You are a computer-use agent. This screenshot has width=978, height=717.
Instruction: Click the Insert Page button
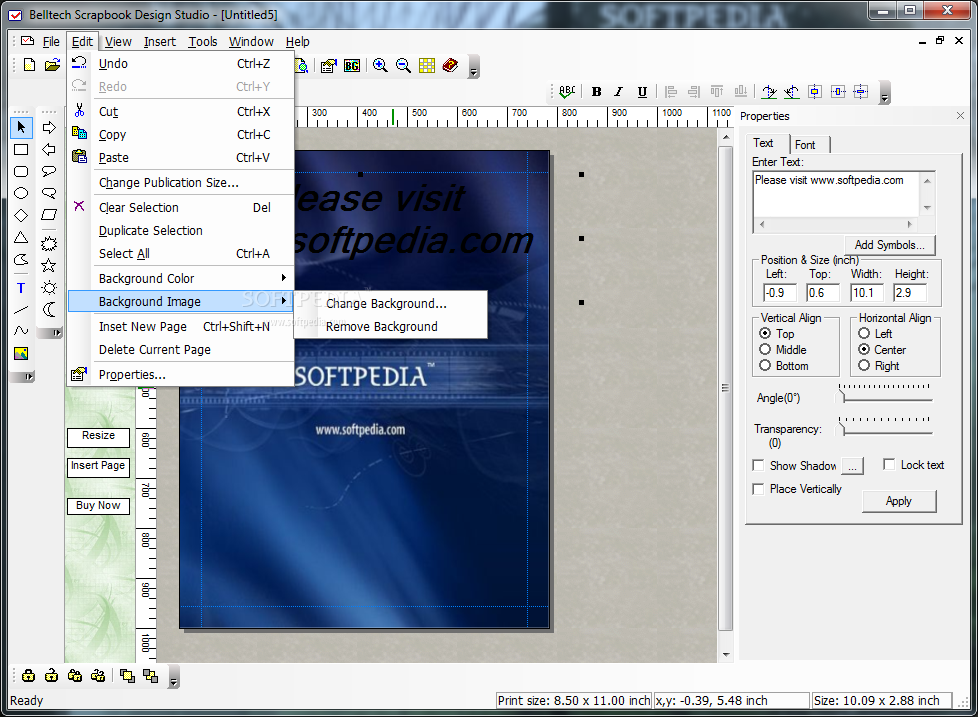[x=99, y=466]
